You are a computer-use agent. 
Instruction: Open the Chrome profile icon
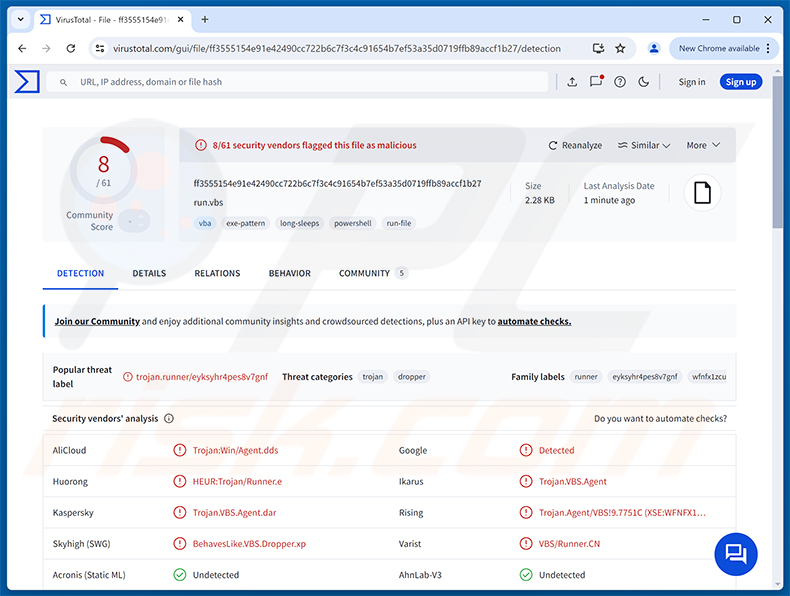click(654, 48)
